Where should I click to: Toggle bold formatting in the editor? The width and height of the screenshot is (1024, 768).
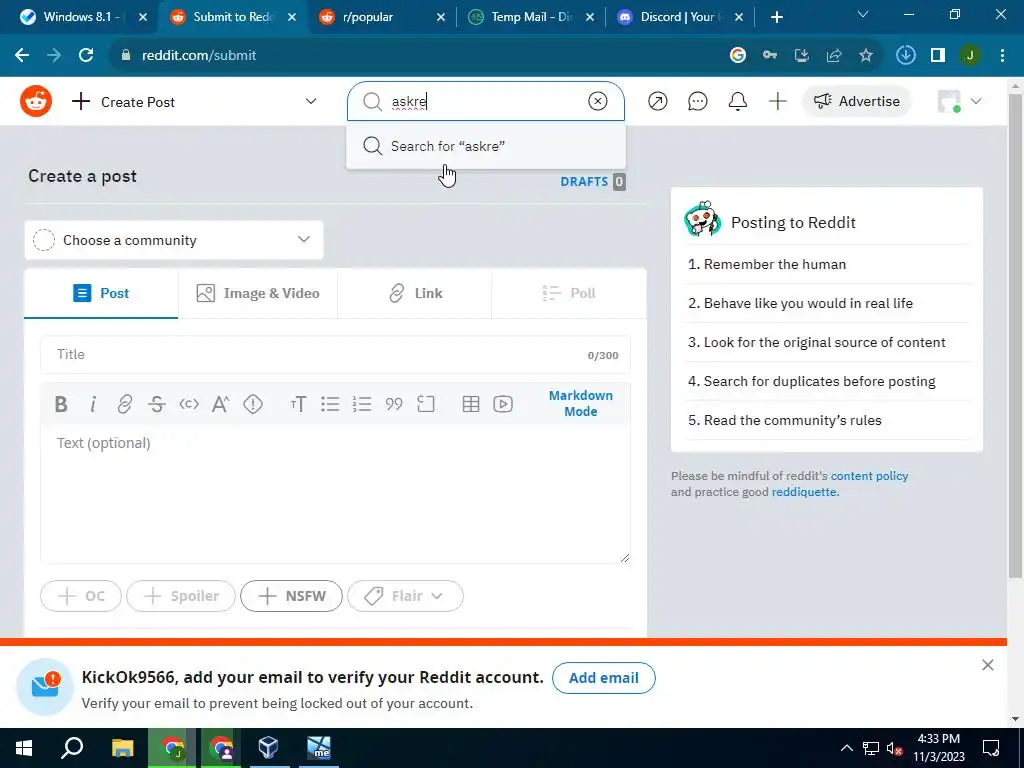(x=61, y=404)
